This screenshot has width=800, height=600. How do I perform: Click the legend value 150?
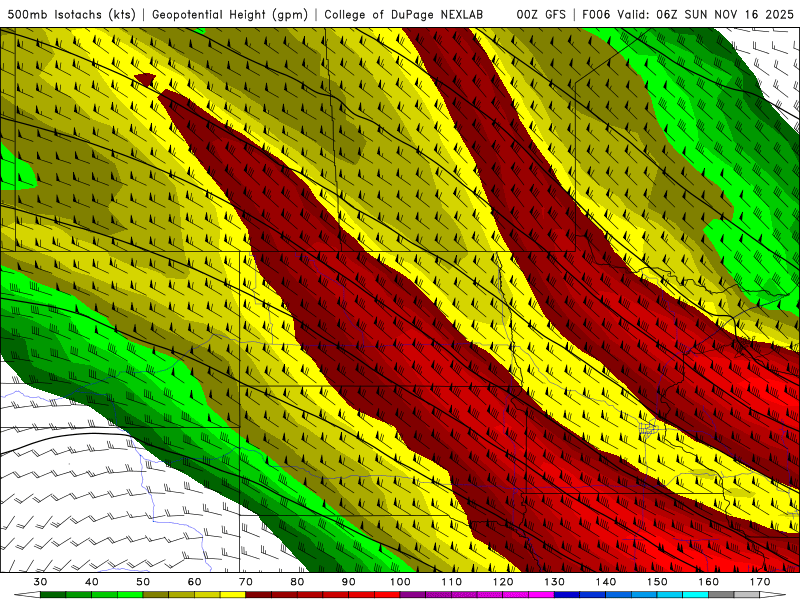tap(658, 582)
